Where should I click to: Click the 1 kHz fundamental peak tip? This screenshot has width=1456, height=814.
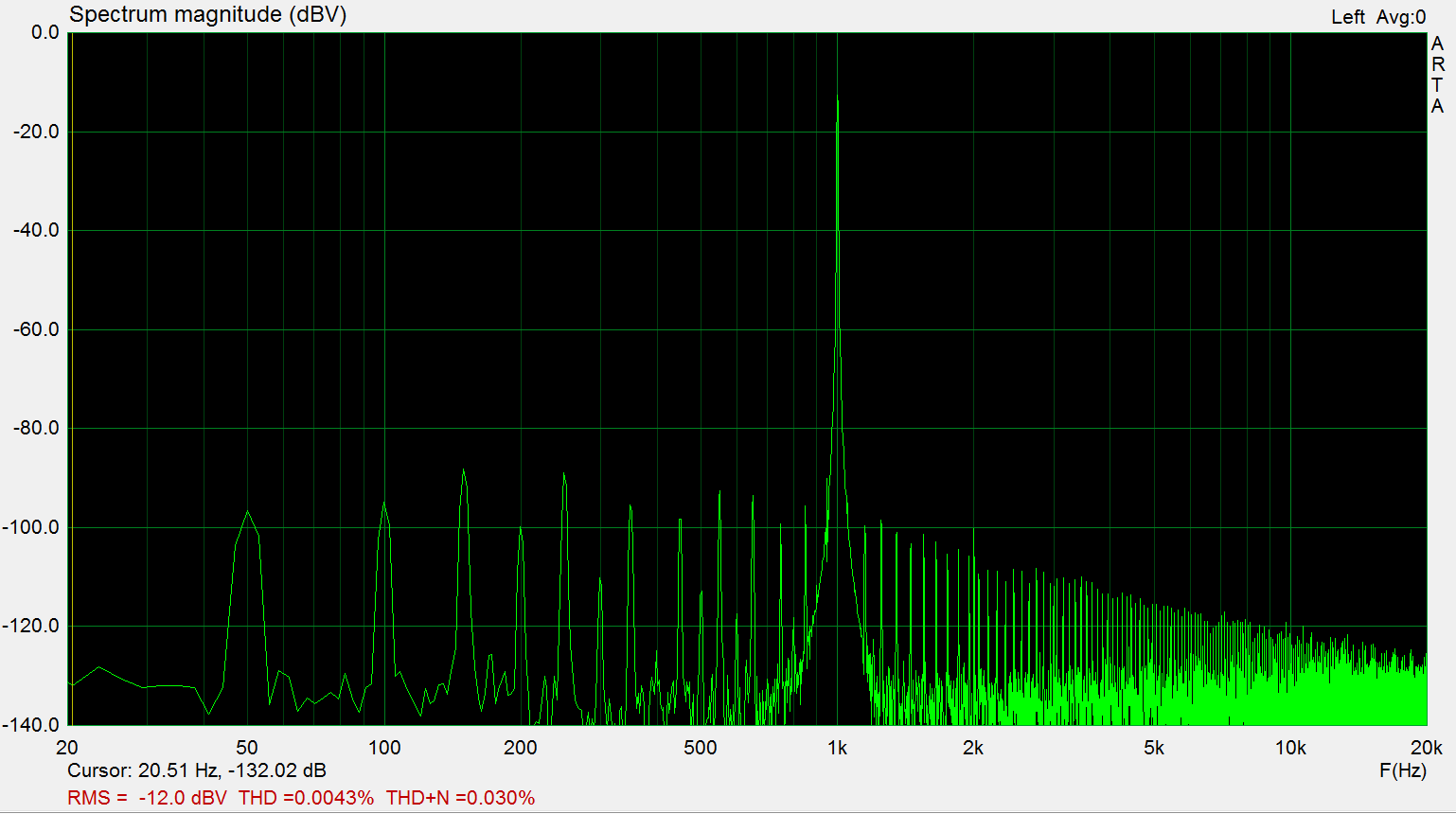point(837,97)
